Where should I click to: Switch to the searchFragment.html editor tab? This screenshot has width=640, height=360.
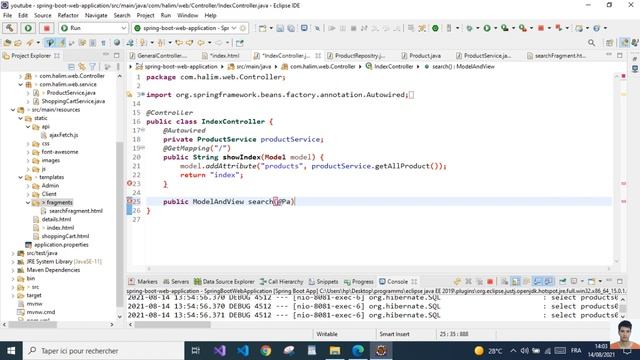[556, 56]
